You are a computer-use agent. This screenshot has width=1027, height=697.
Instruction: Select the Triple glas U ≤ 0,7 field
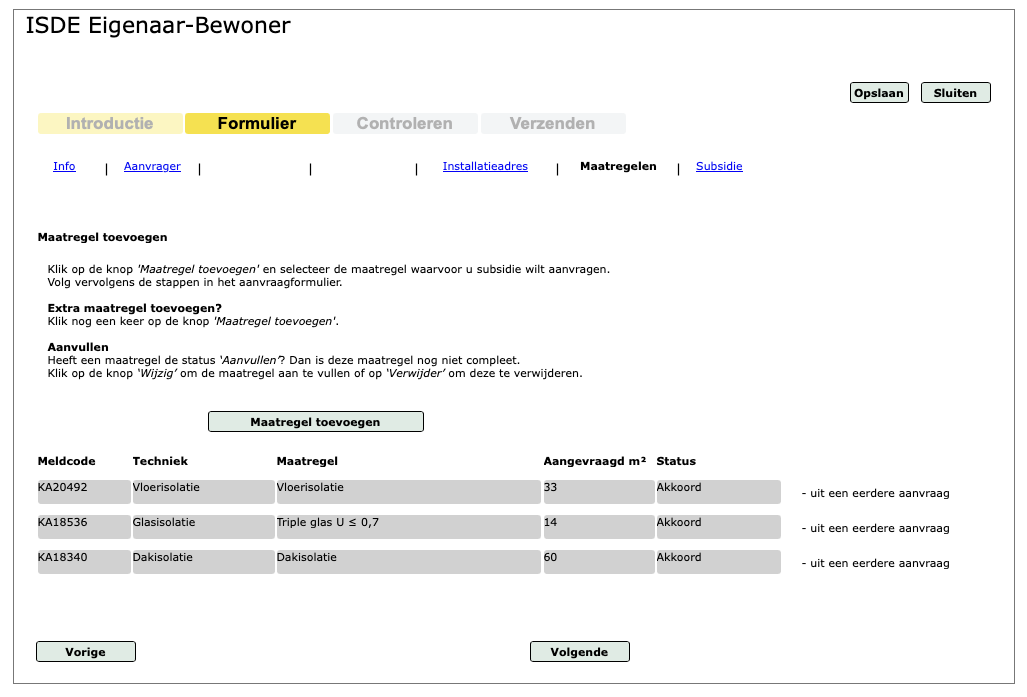coord(408,527)
